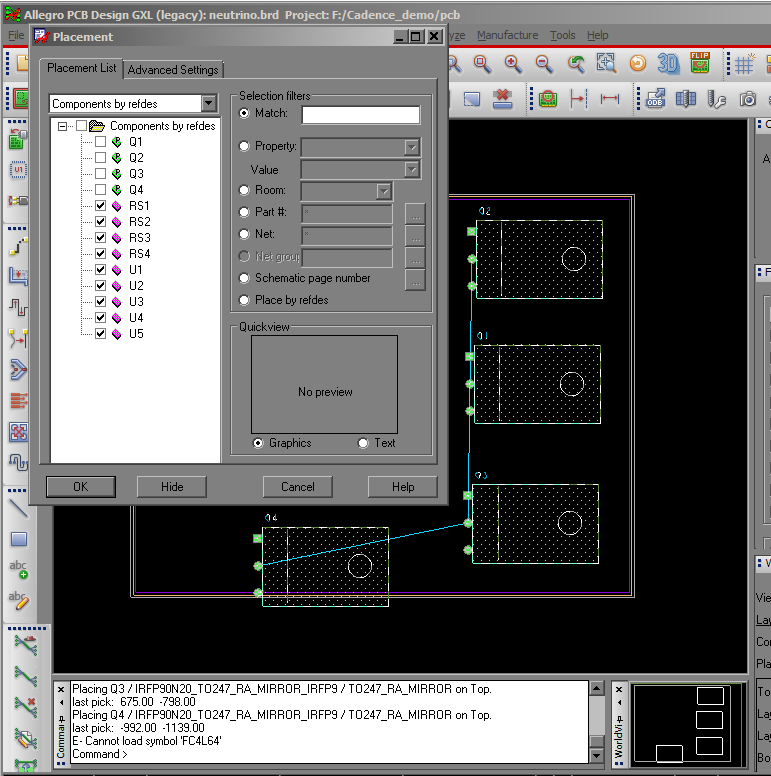Click the Hide button
Screen dimensions: 771x776
click(x=172, y=487)
